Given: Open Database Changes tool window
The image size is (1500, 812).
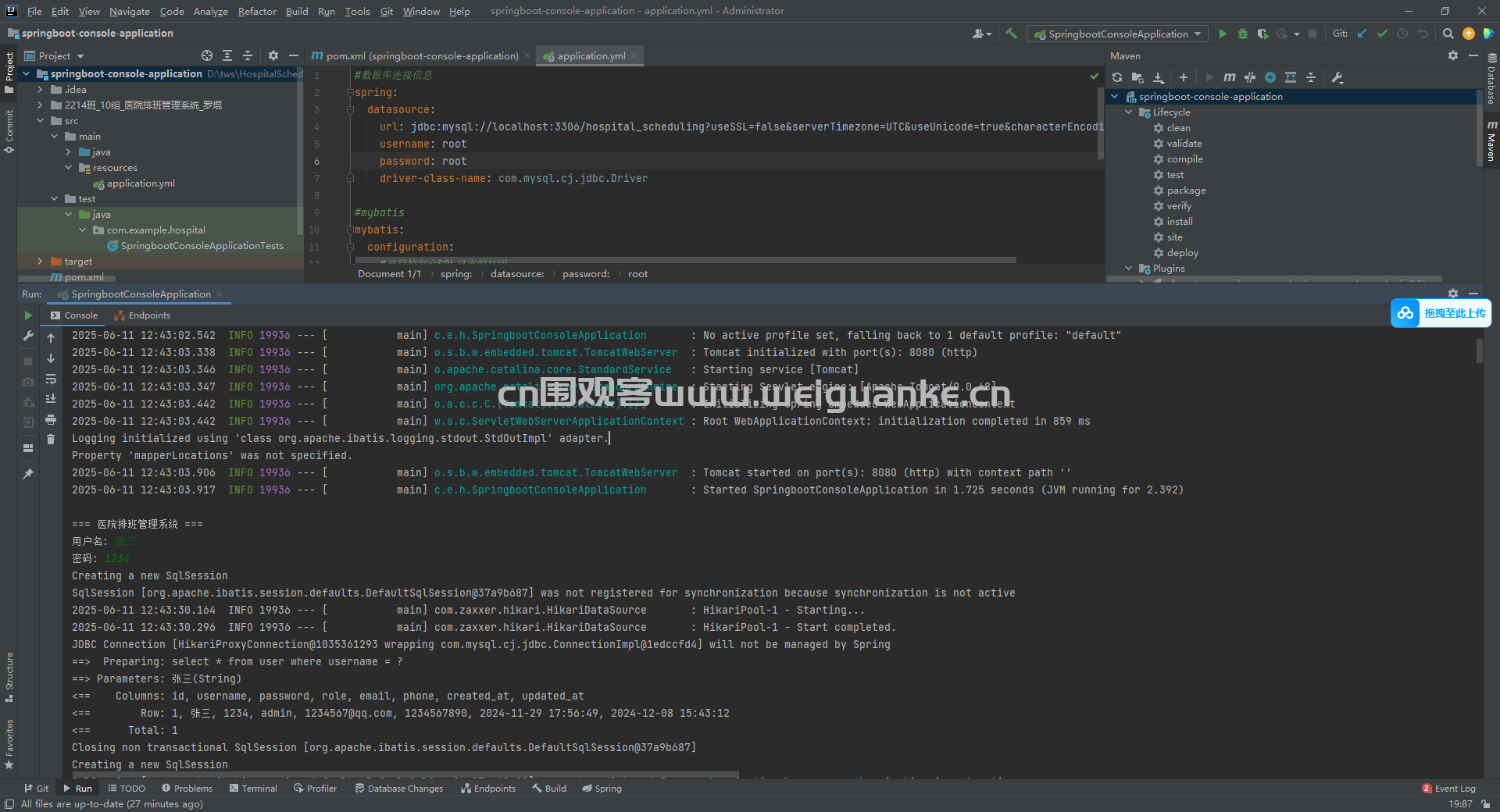Looking at the screenshot, I should (398, 789).
